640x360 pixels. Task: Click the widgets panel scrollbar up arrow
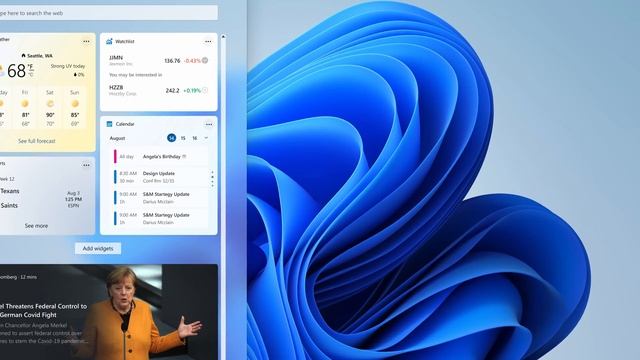coord(223,37)
